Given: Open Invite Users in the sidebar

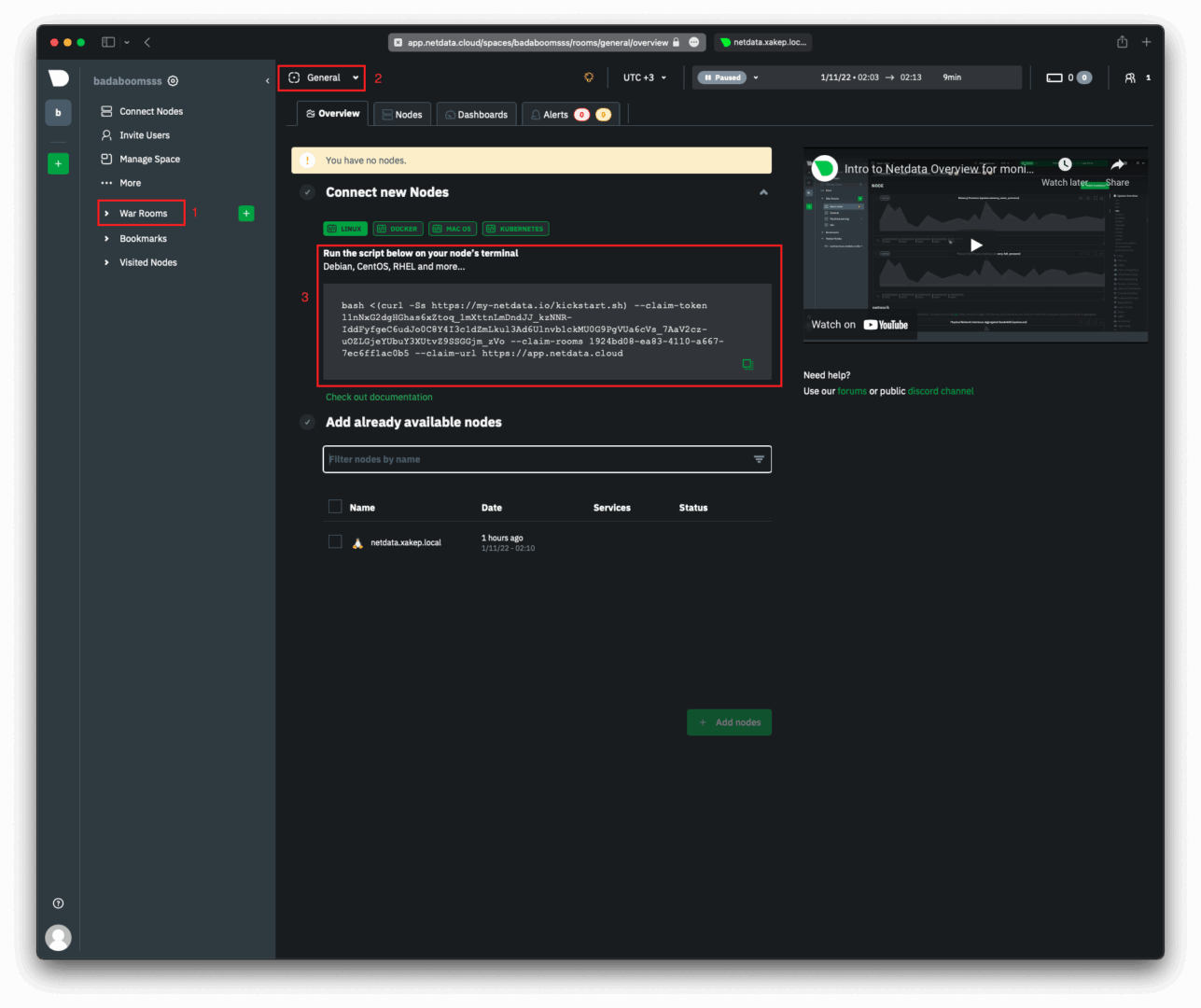Looking at the screenshot, I should coord(135,135).
